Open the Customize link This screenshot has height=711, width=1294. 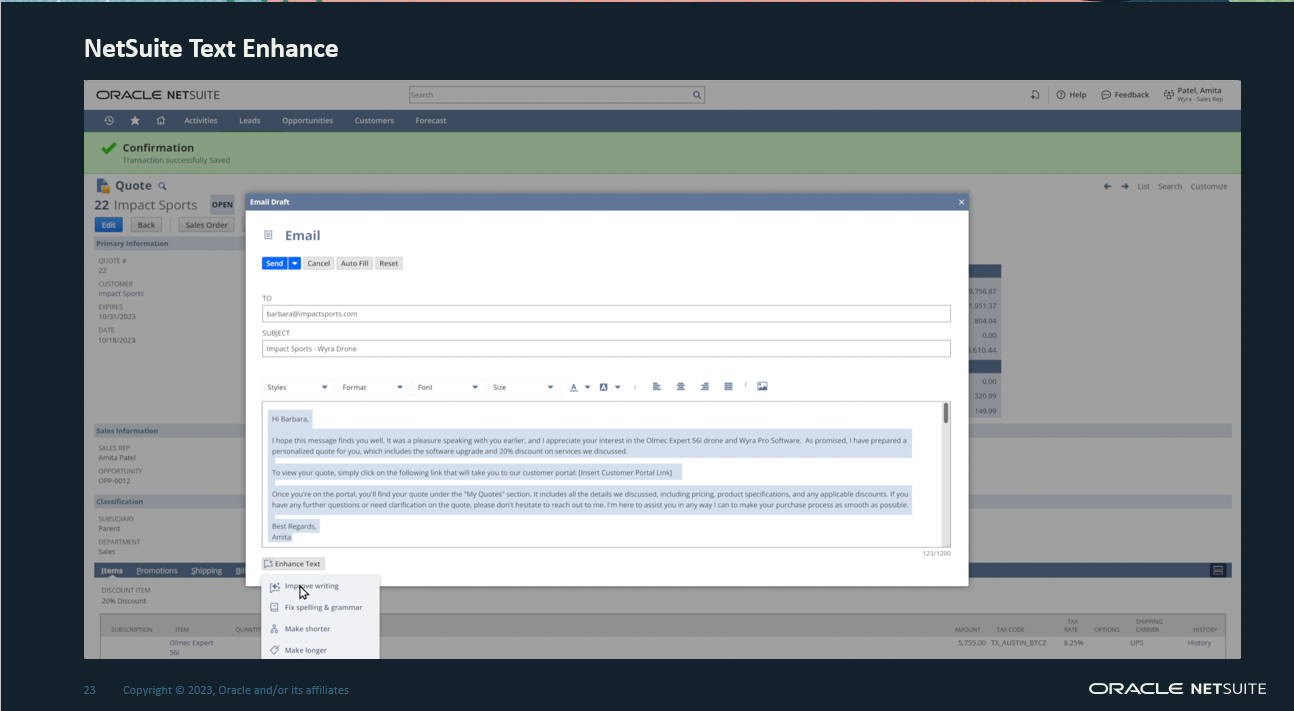click(1209, 187)
